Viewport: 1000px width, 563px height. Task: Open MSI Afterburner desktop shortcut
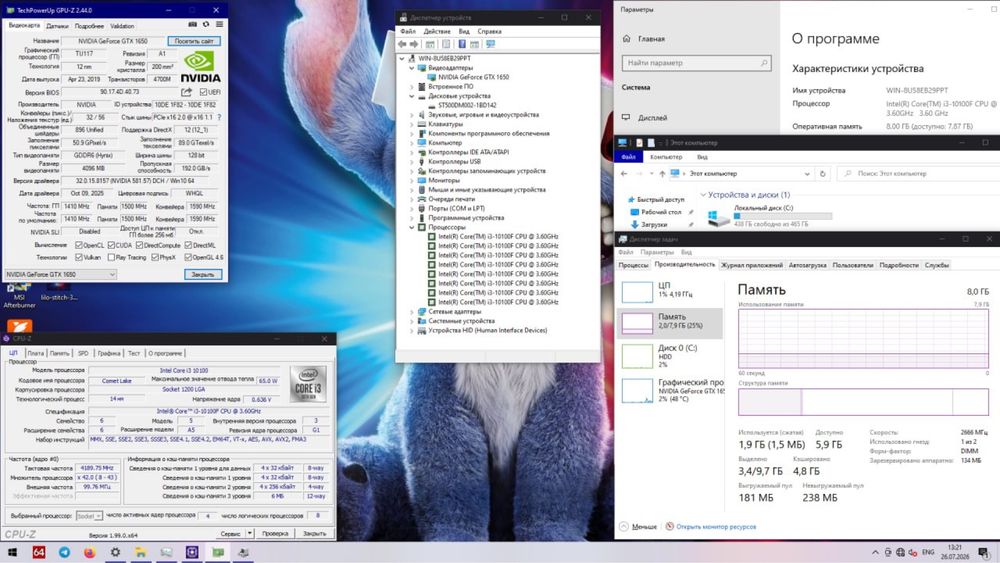point(19,296)
